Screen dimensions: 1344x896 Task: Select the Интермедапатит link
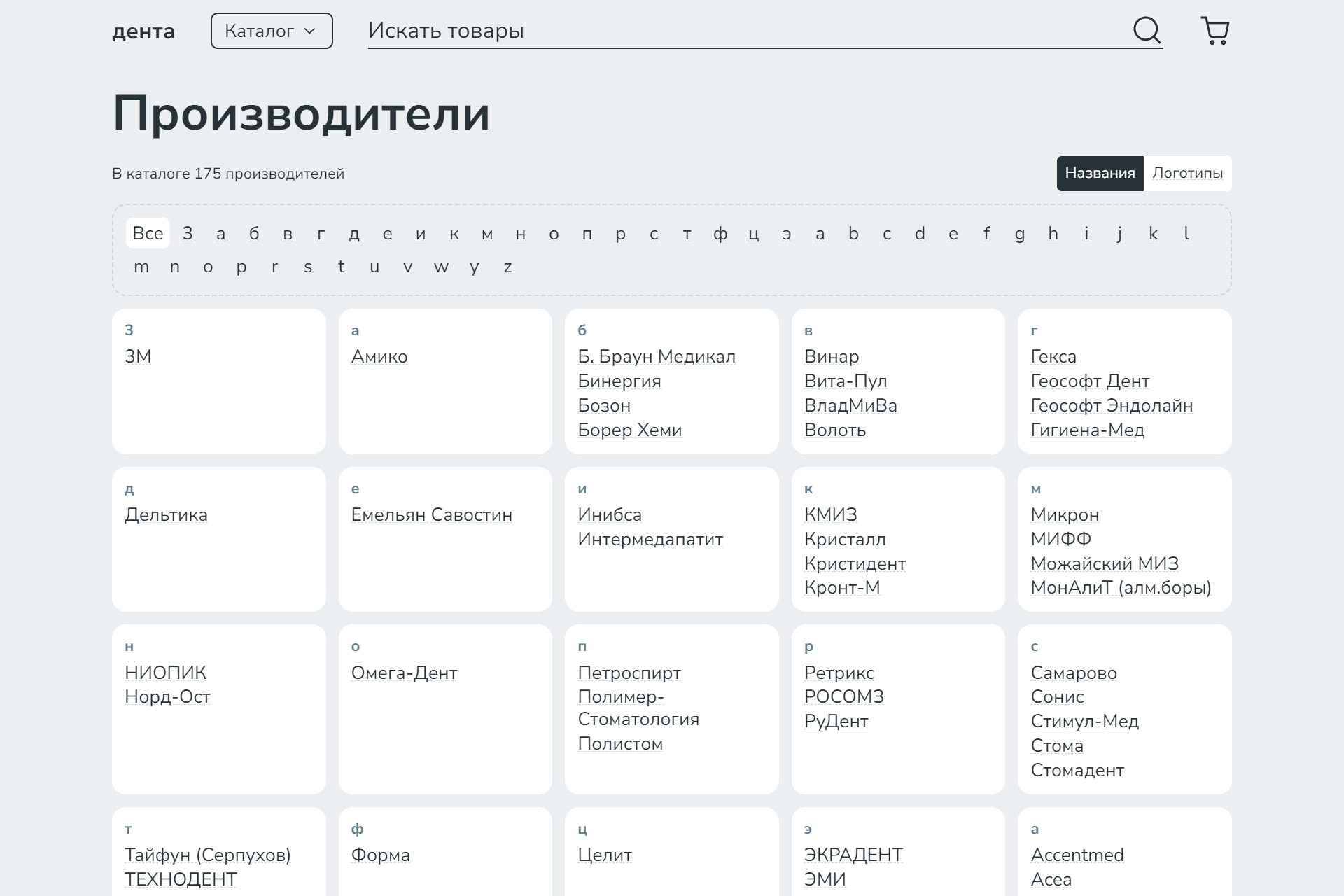pyautogui.click(x=650, y=539)
